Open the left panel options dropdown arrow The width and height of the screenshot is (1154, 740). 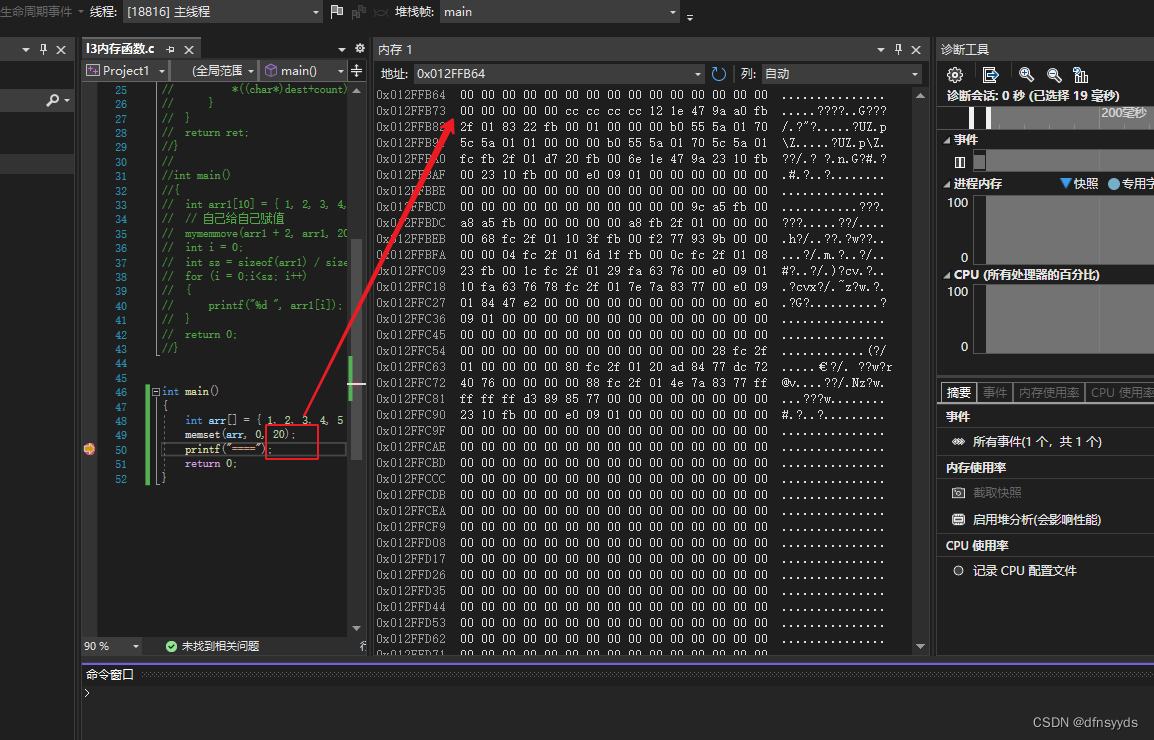click(x=26, y=49)
